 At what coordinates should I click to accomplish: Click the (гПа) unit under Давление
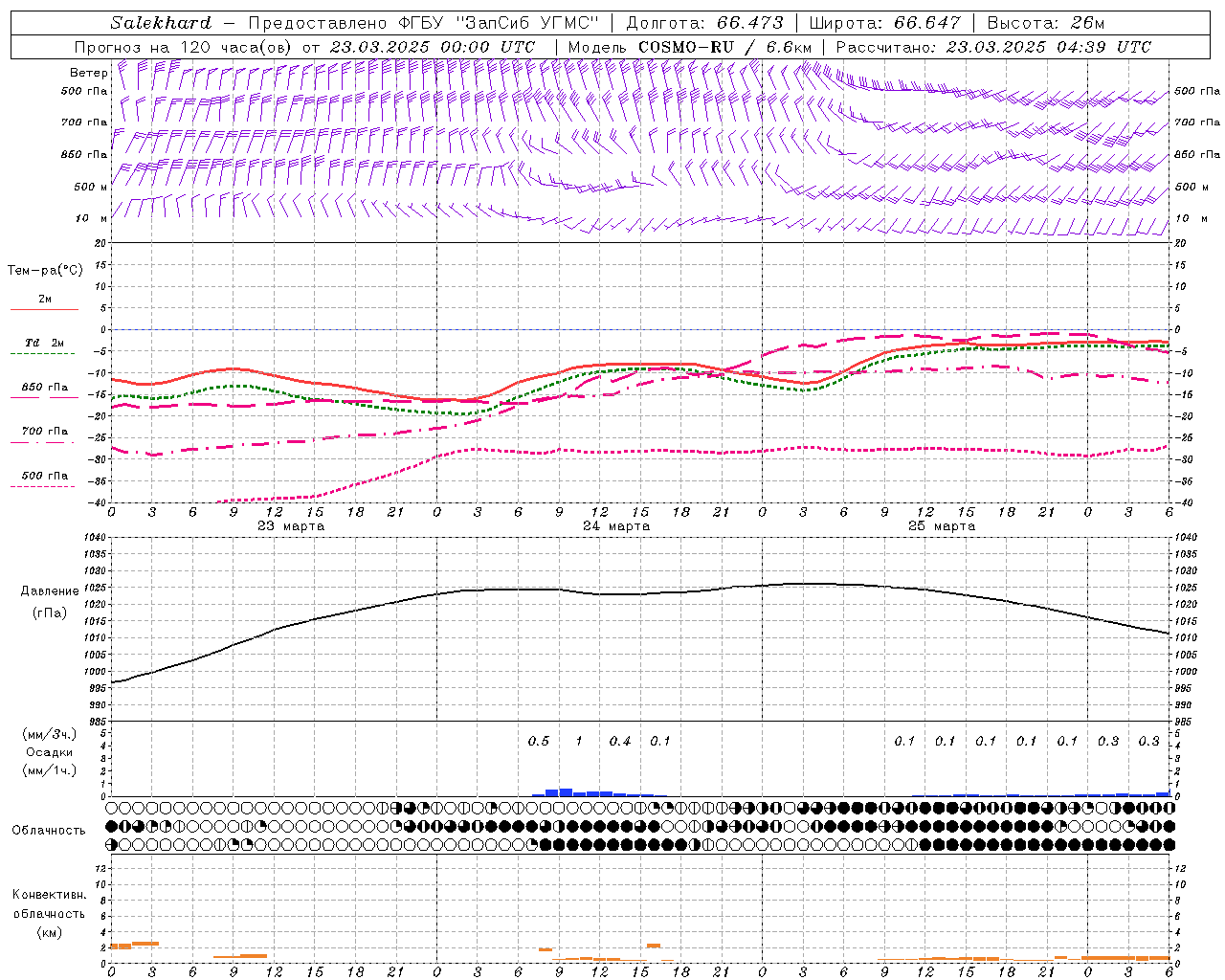click(x=50, y=612)
